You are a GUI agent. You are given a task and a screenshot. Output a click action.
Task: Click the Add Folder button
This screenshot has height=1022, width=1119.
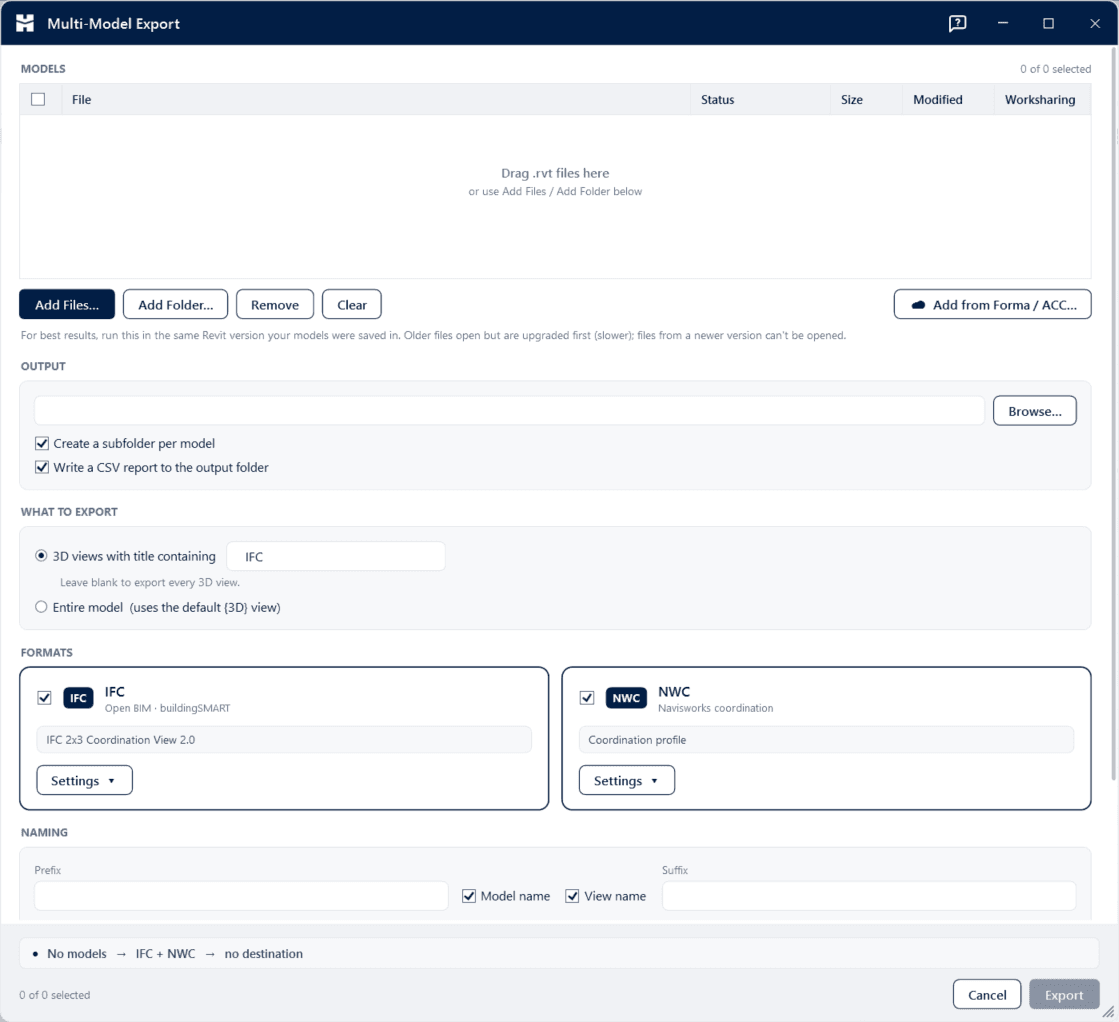[x=176, y=305]
